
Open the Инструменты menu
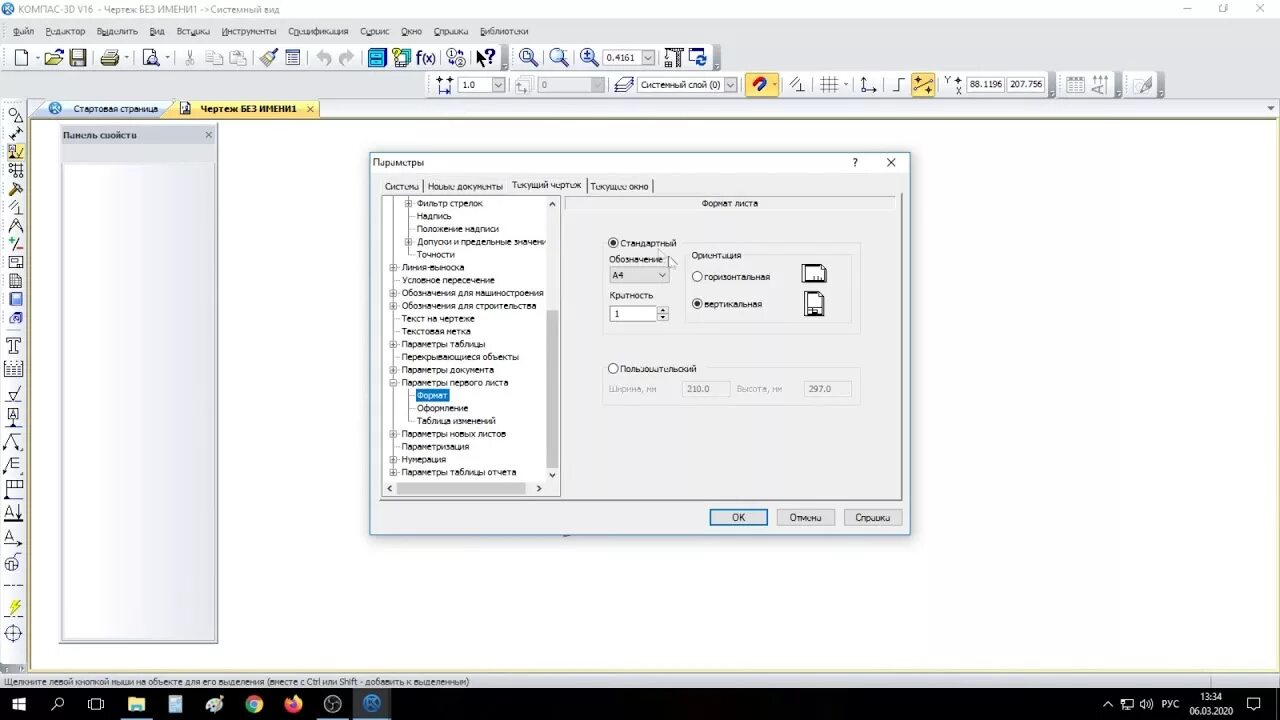(249, 31)
